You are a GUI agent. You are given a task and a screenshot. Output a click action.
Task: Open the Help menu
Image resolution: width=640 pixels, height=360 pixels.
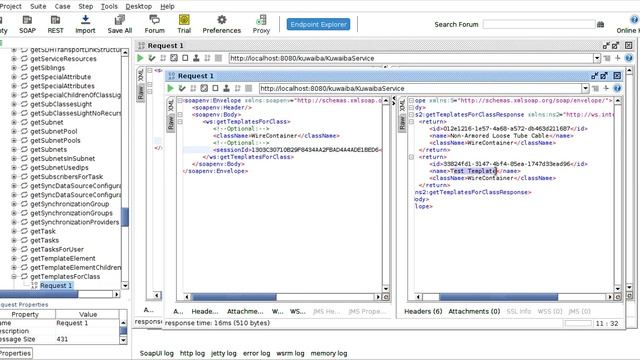pyautogui.click(x=167, y=6)
